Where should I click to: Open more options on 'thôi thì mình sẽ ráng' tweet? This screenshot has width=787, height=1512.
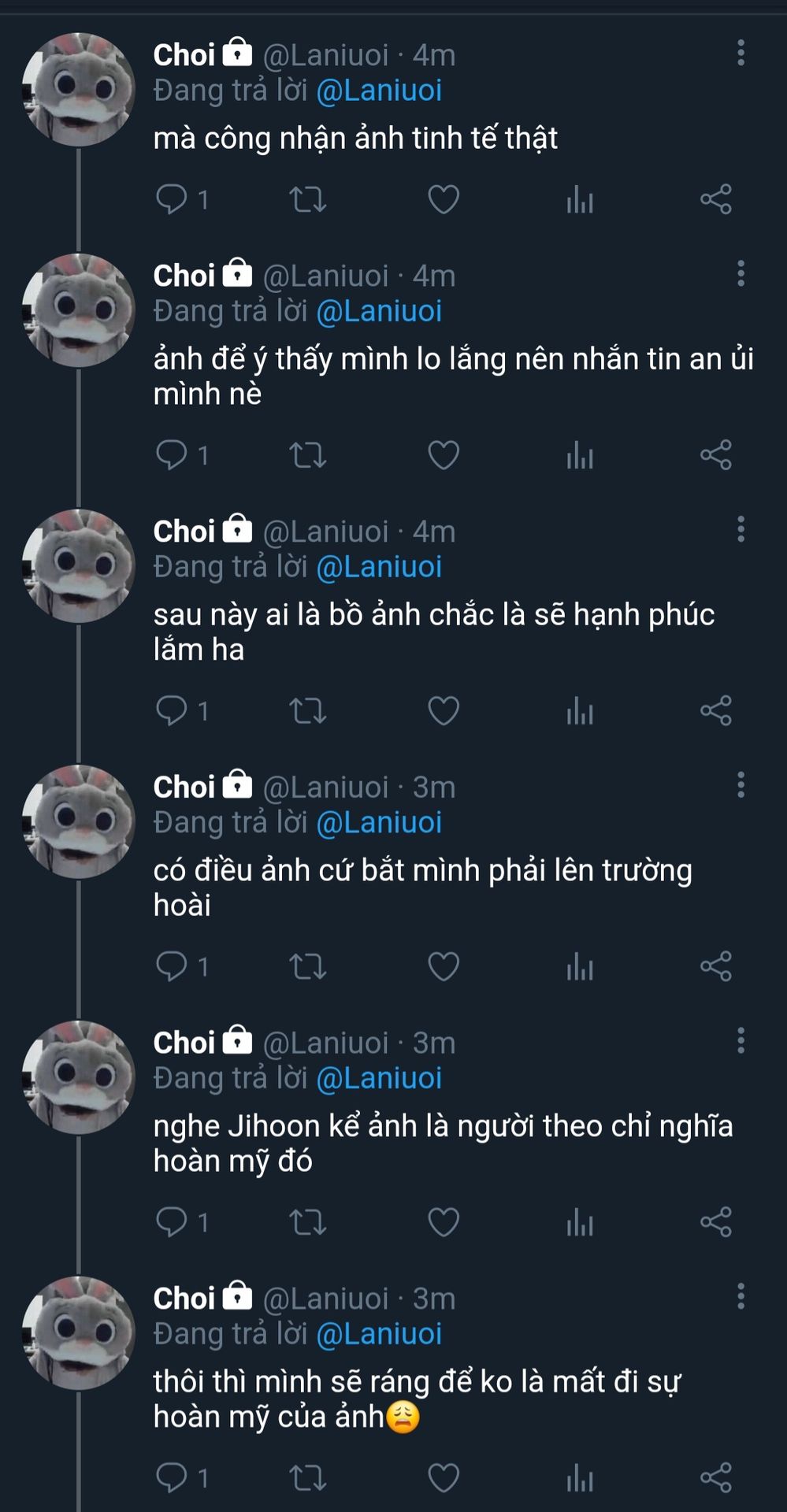pos(741,1295)
